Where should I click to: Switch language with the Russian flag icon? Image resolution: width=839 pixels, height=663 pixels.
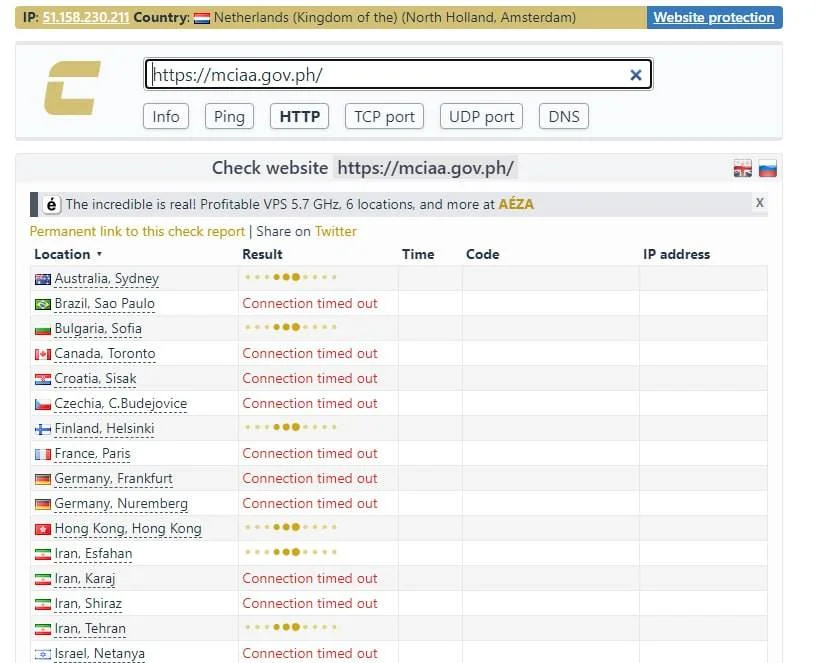tap(767, 169)
